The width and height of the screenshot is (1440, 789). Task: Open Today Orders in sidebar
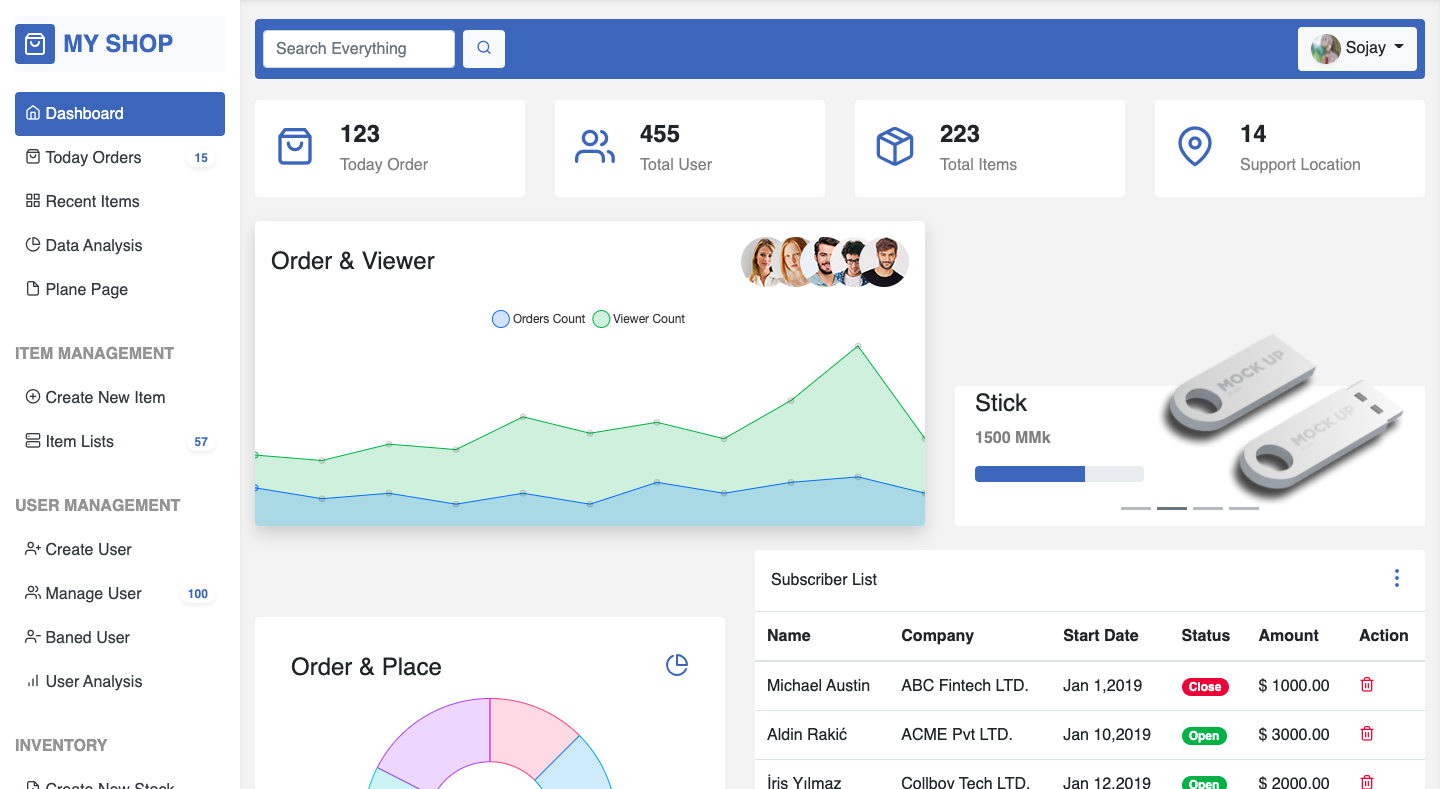tap(93, 157)
